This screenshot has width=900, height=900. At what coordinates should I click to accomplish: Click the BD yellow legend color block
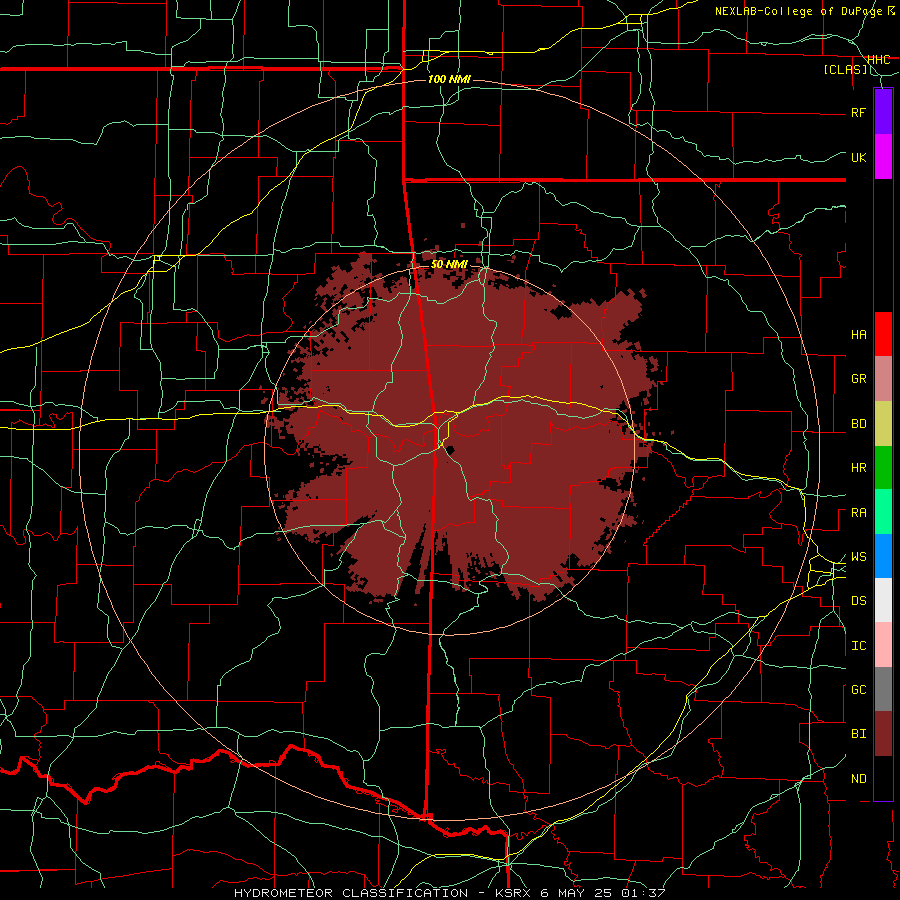tap(883, 424)
